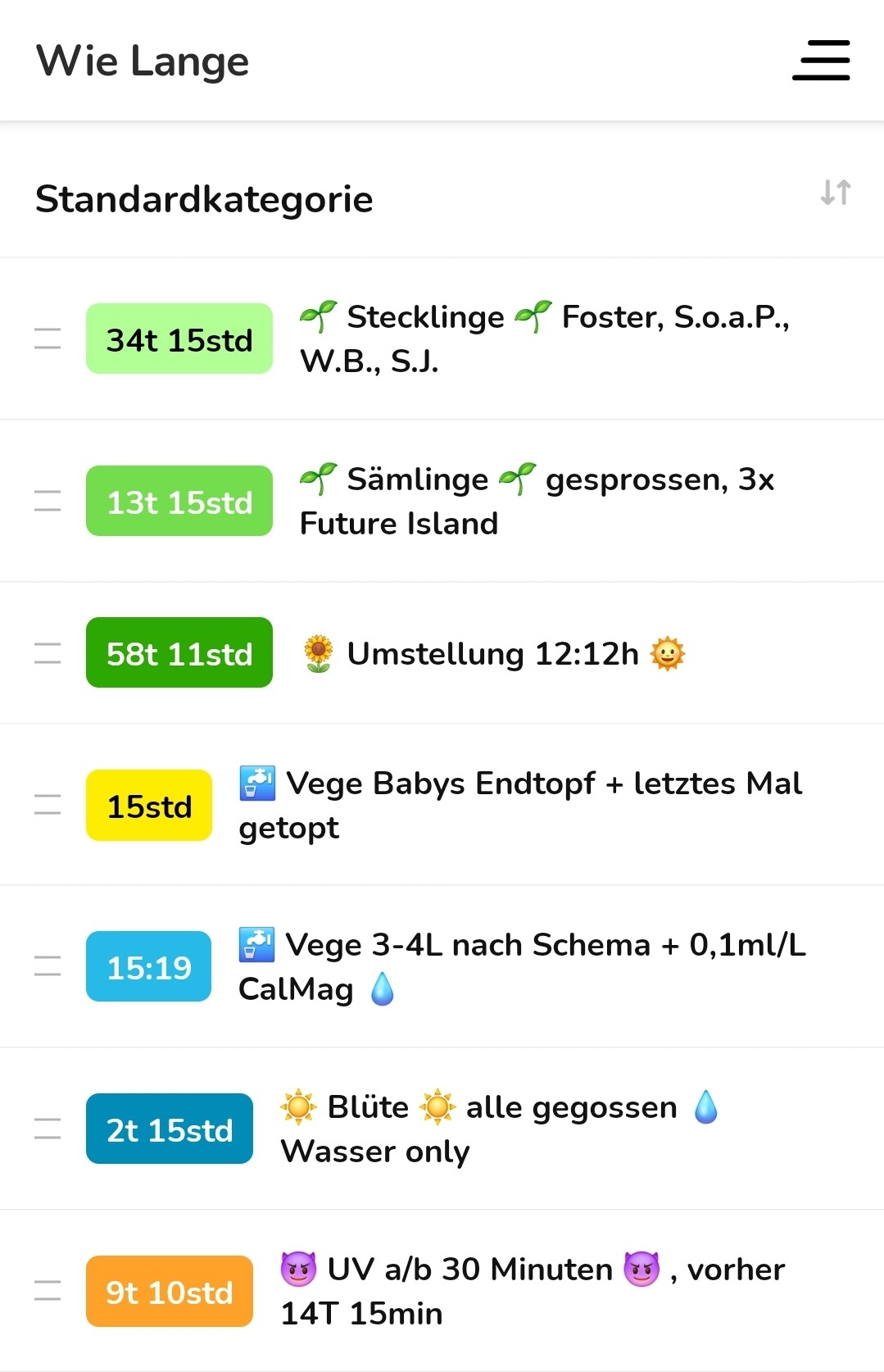Screen dimensions: 884x1372
Task: Click the Wie Lange app title
Action: [x=143, y=61]
